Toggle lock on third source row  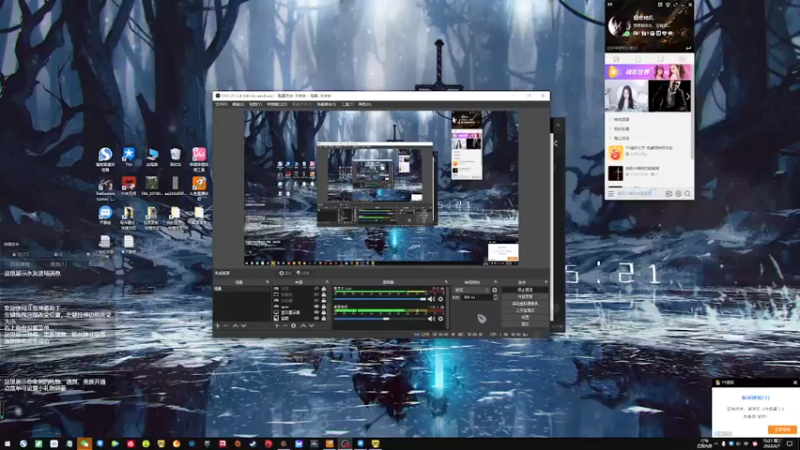[323, 301]
